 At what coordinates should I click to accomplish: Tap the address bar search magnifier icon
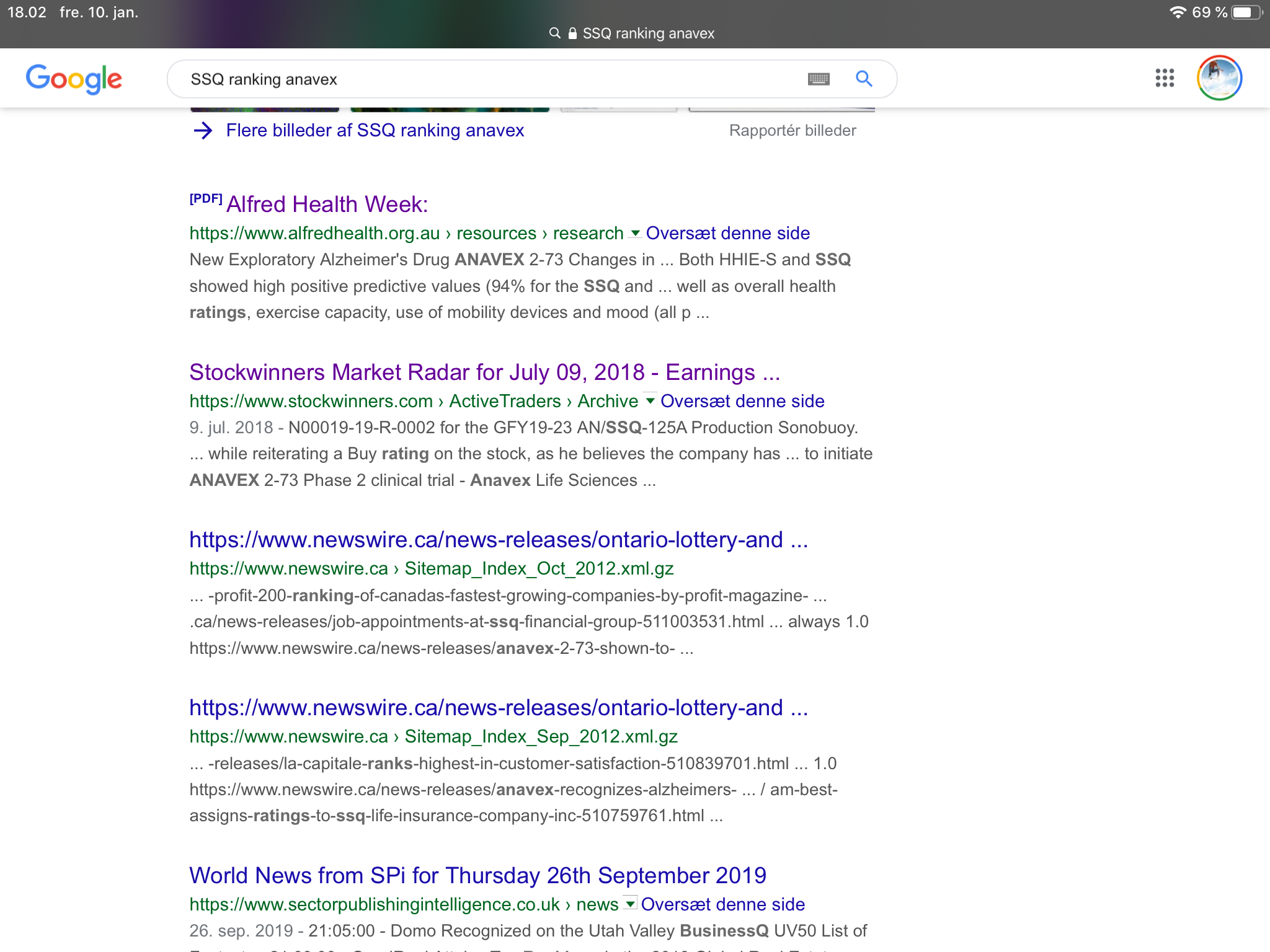pos(554,33)
